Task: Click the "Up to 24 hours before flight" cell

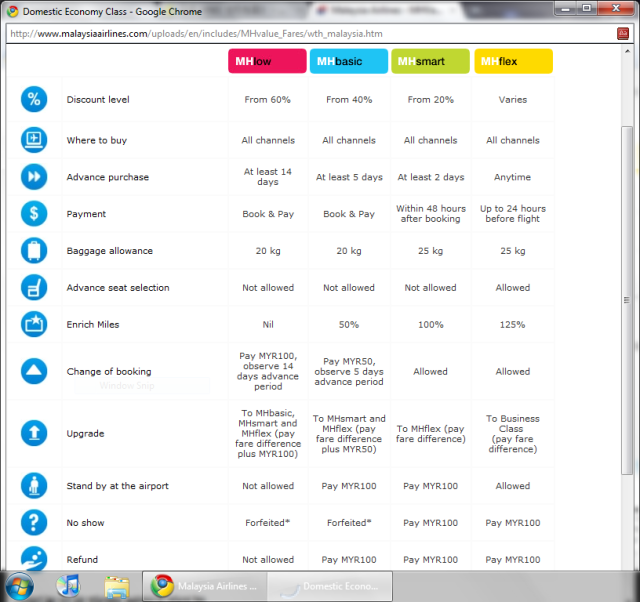Action: tap(513, 213)
